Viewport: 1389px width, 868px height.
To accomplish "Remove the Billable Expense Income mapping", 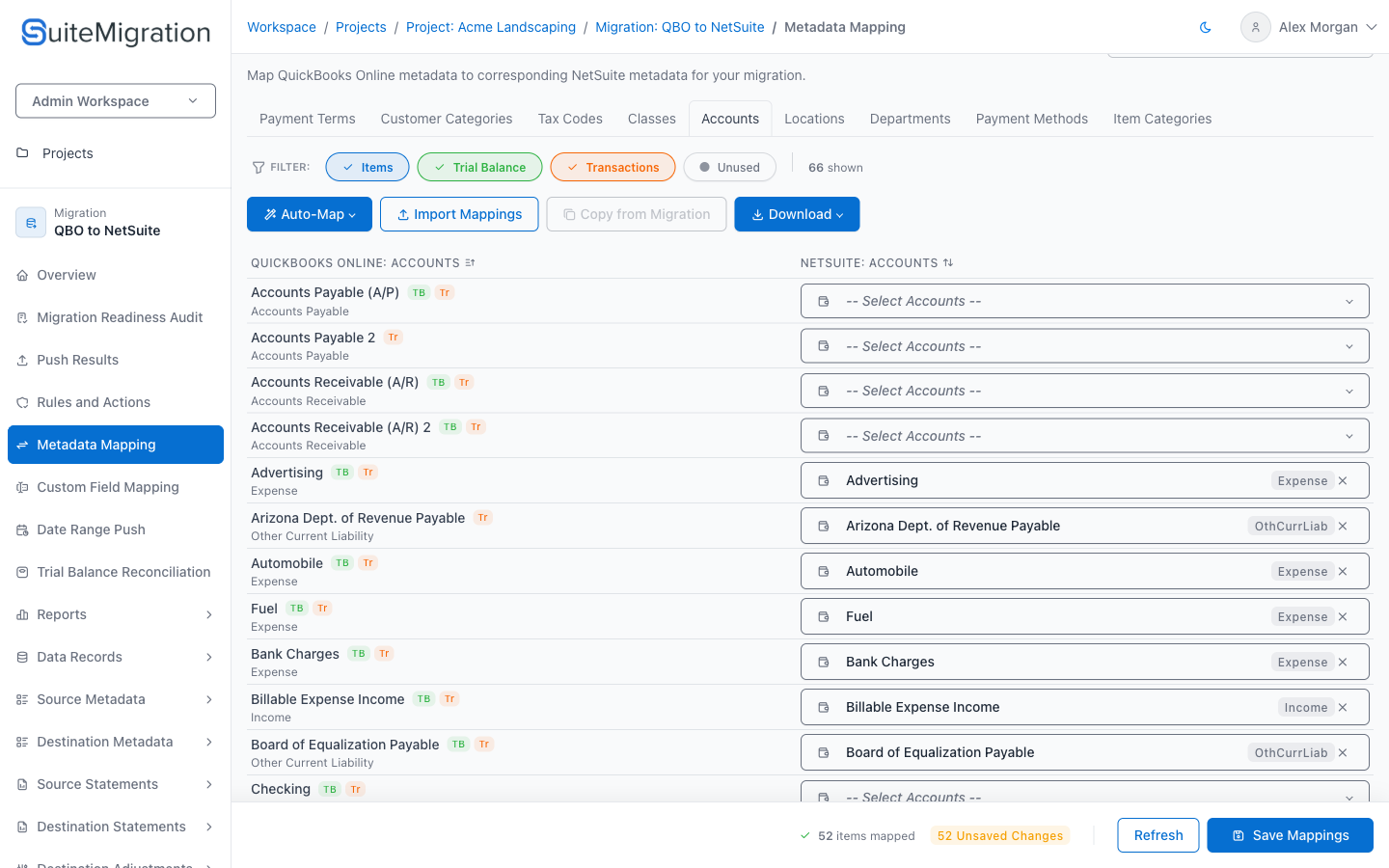I will (1343, 708).
